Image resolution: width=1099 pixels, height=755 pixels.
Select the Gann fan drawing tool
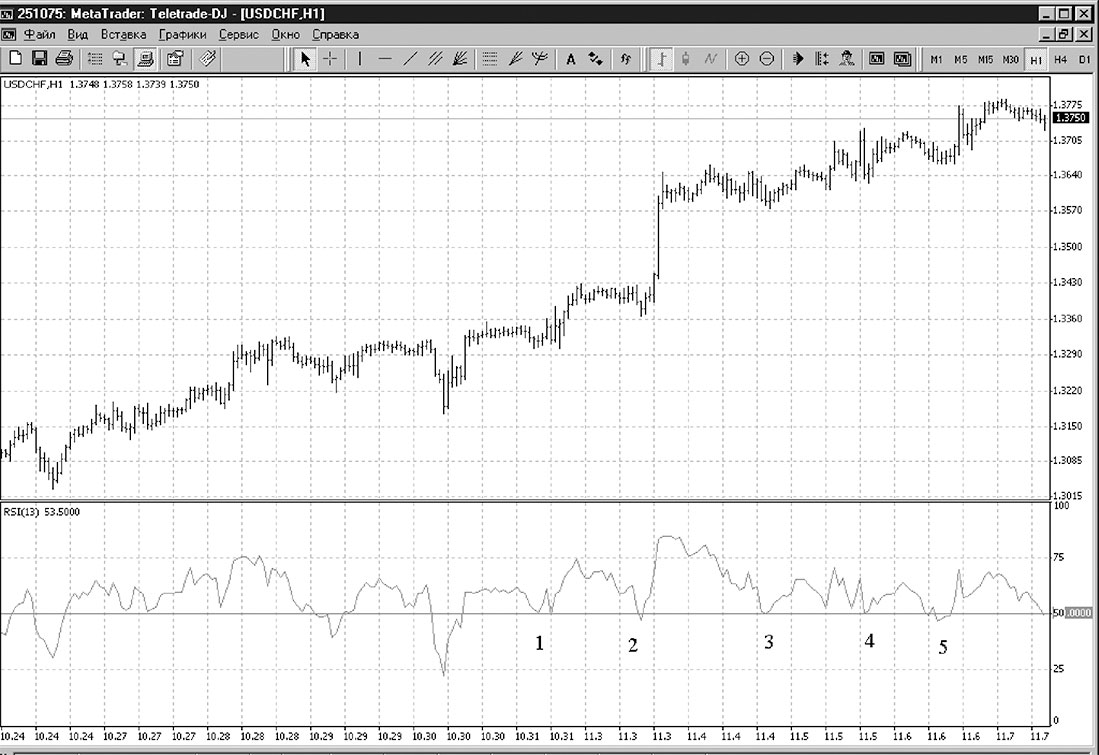515,59
